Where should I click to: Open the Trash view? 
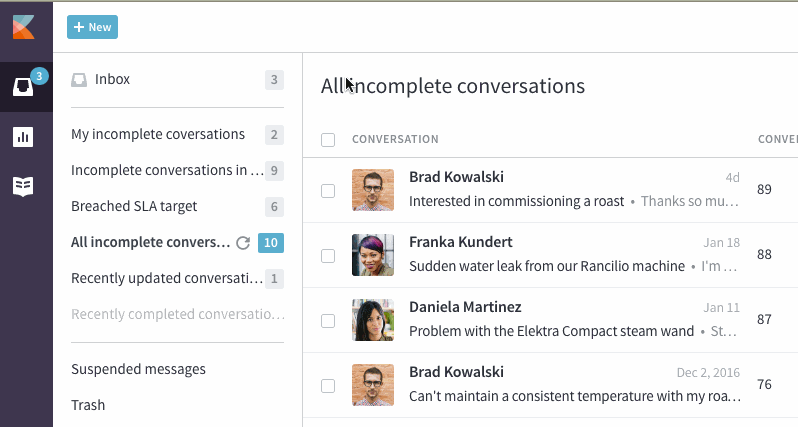[88, 405]
